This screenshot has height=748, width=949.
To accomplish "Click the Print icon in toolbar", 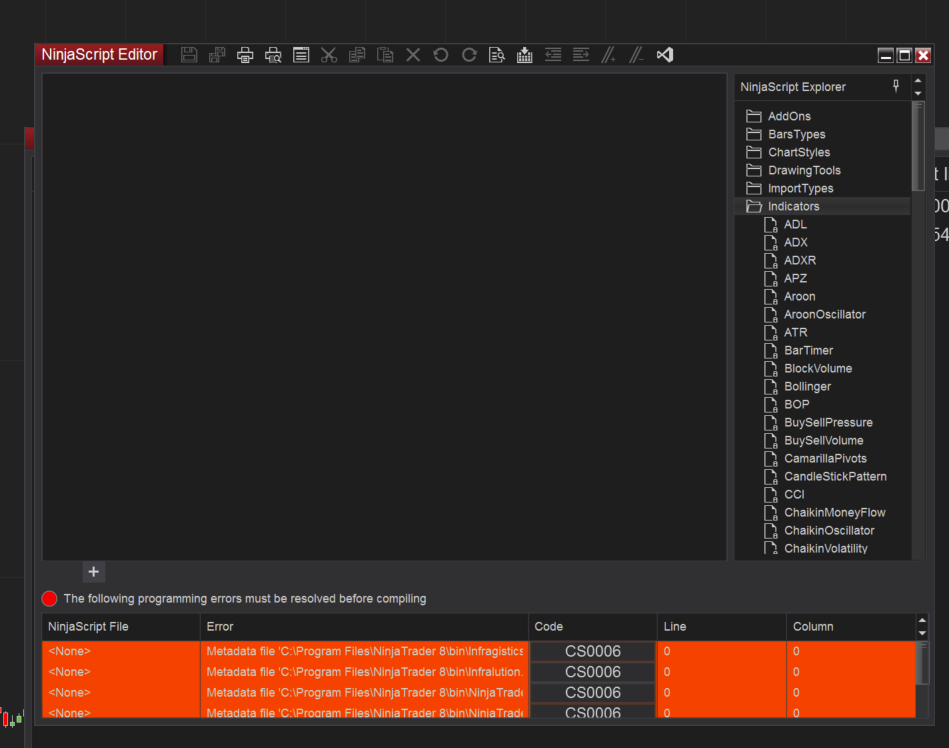I will 245,55.
